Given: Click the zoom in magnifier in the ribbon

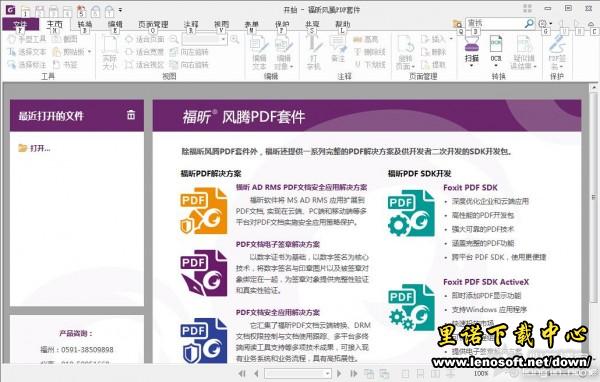Looking at the screenshot, I should tap(234, 39).
